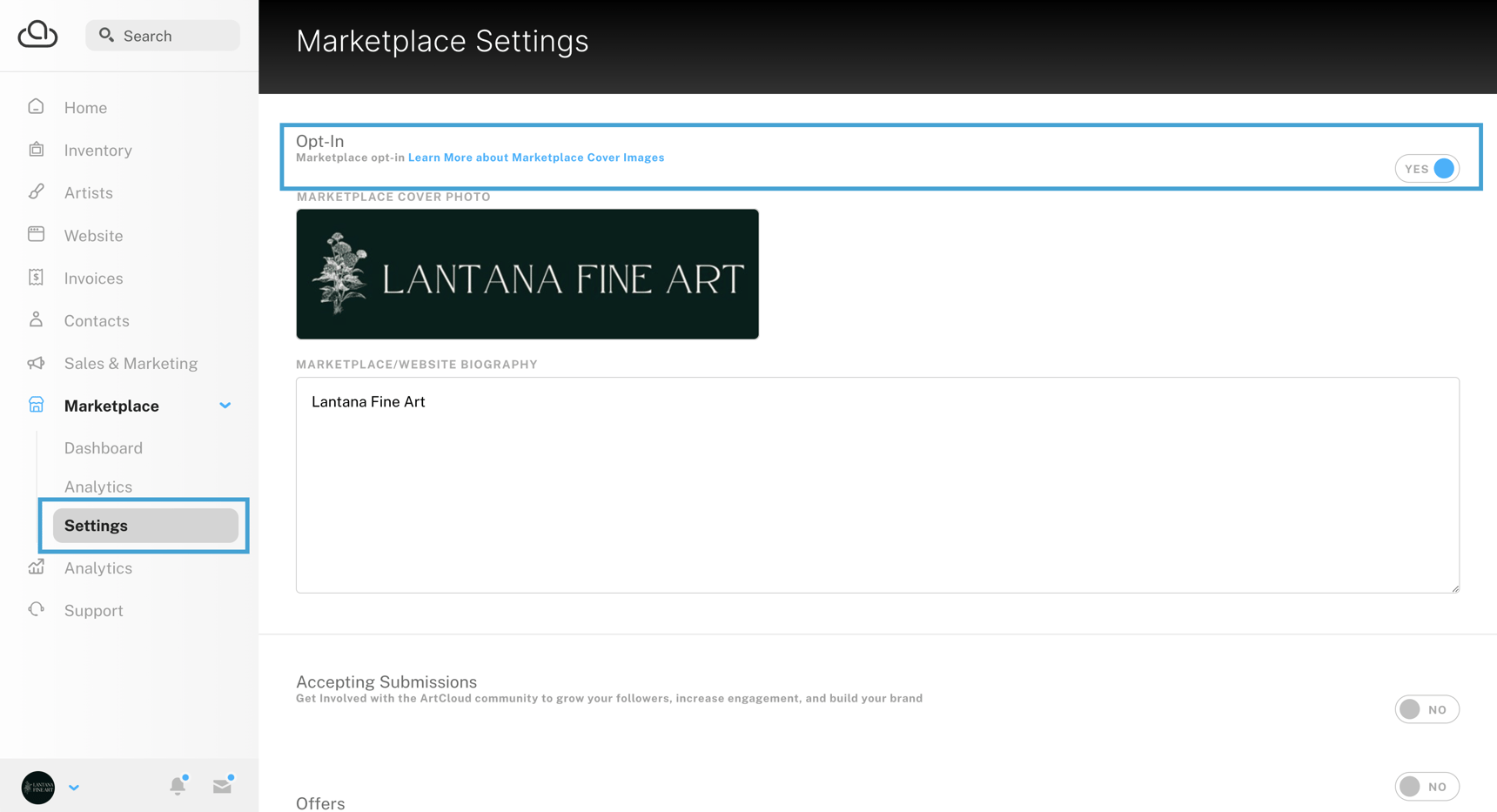This screenshot has width=1497, height=812.
Task: Check notifications via the bell icon
Action: pyautogui.click(x=178, y=785)
